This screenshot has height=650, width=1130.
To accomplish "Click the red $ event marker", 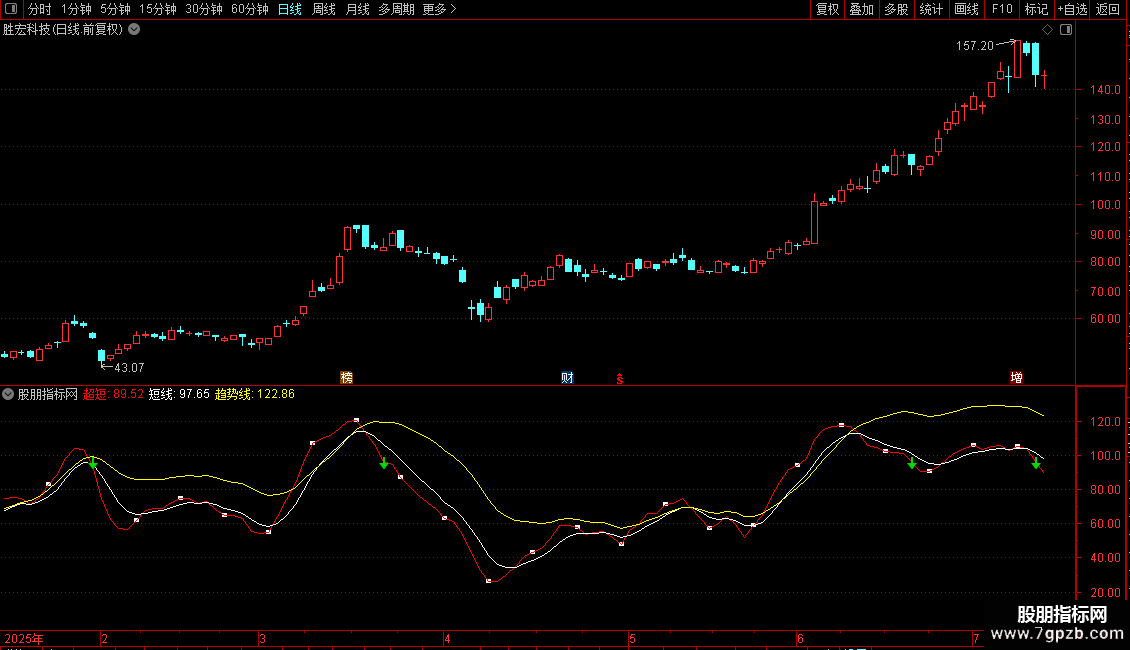I will 620,379.
